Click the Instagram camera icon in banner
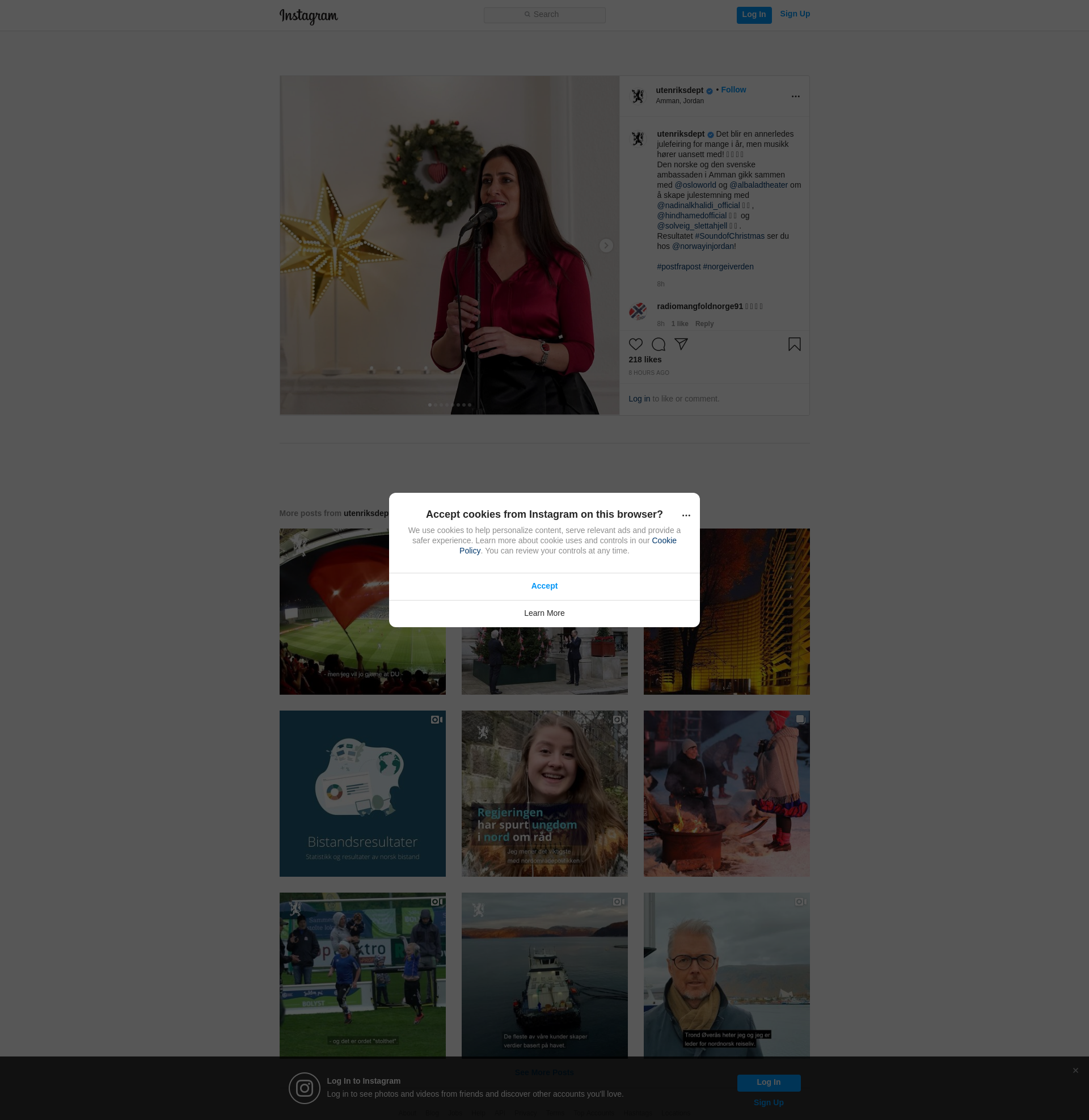The image size is (1089, 1120). coord(304,1088)
